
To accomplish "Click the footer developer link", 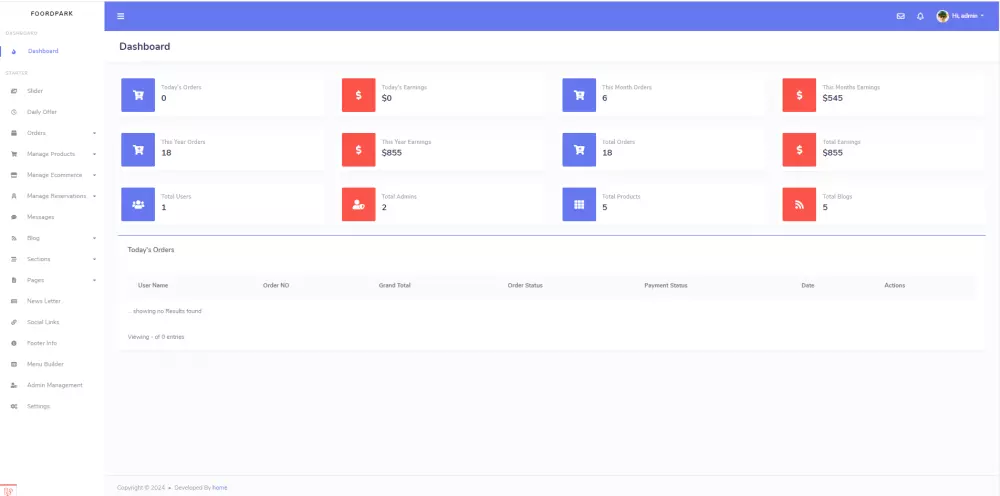I will (219, 488).
